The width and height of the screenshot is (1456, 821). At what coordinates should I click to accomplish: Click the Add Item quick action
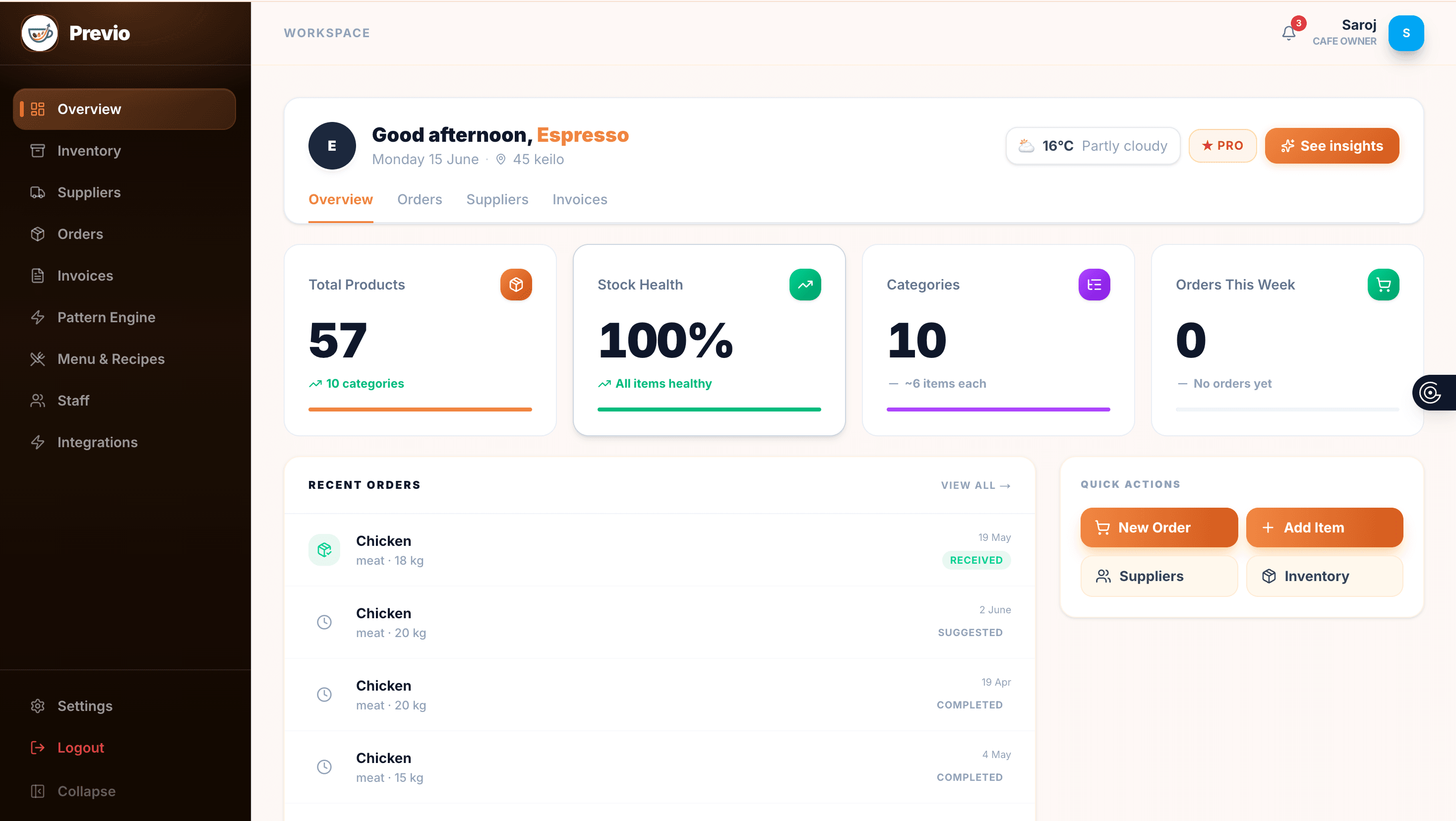(x=1324, y=527)
